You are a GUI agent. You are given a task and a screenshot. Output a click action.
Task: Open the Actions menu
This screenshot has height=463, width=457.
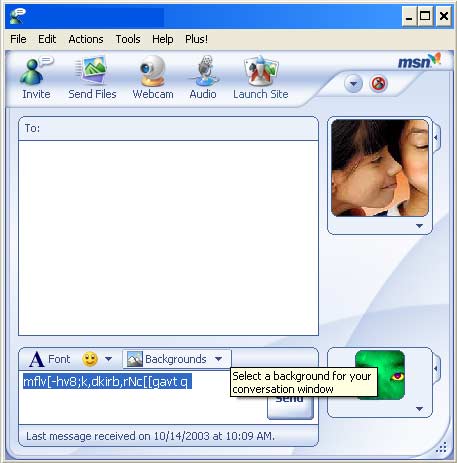pos(86,39)
